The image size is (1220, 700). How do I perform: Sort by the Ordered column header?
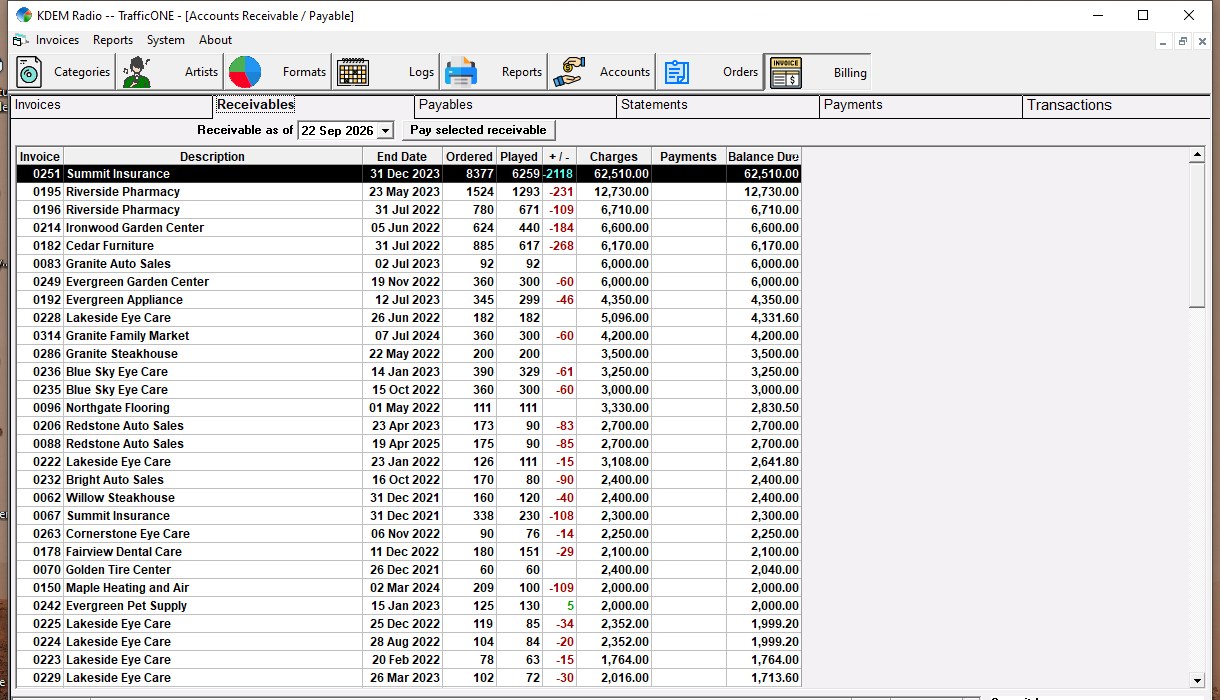[x=469, y=156]
